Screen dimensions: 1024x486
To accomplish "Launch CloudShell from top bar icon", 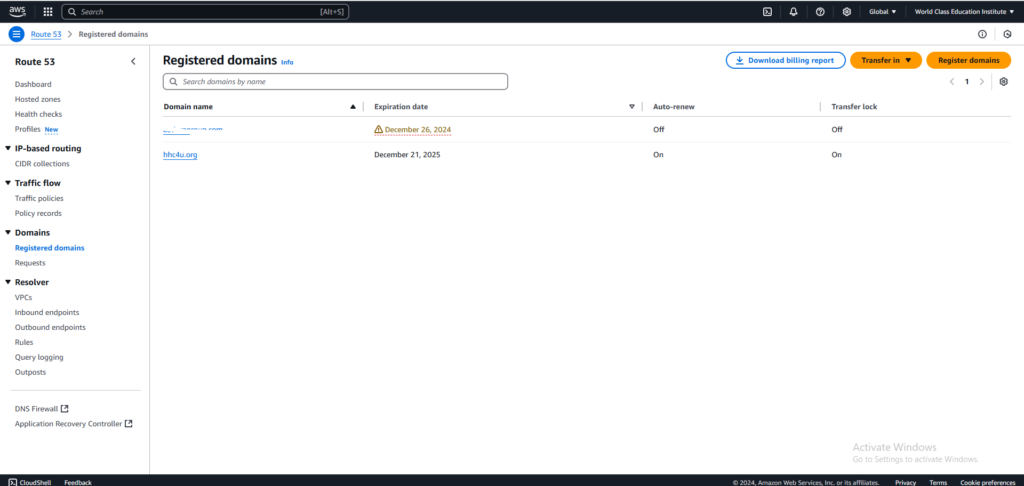I will 768,12.
